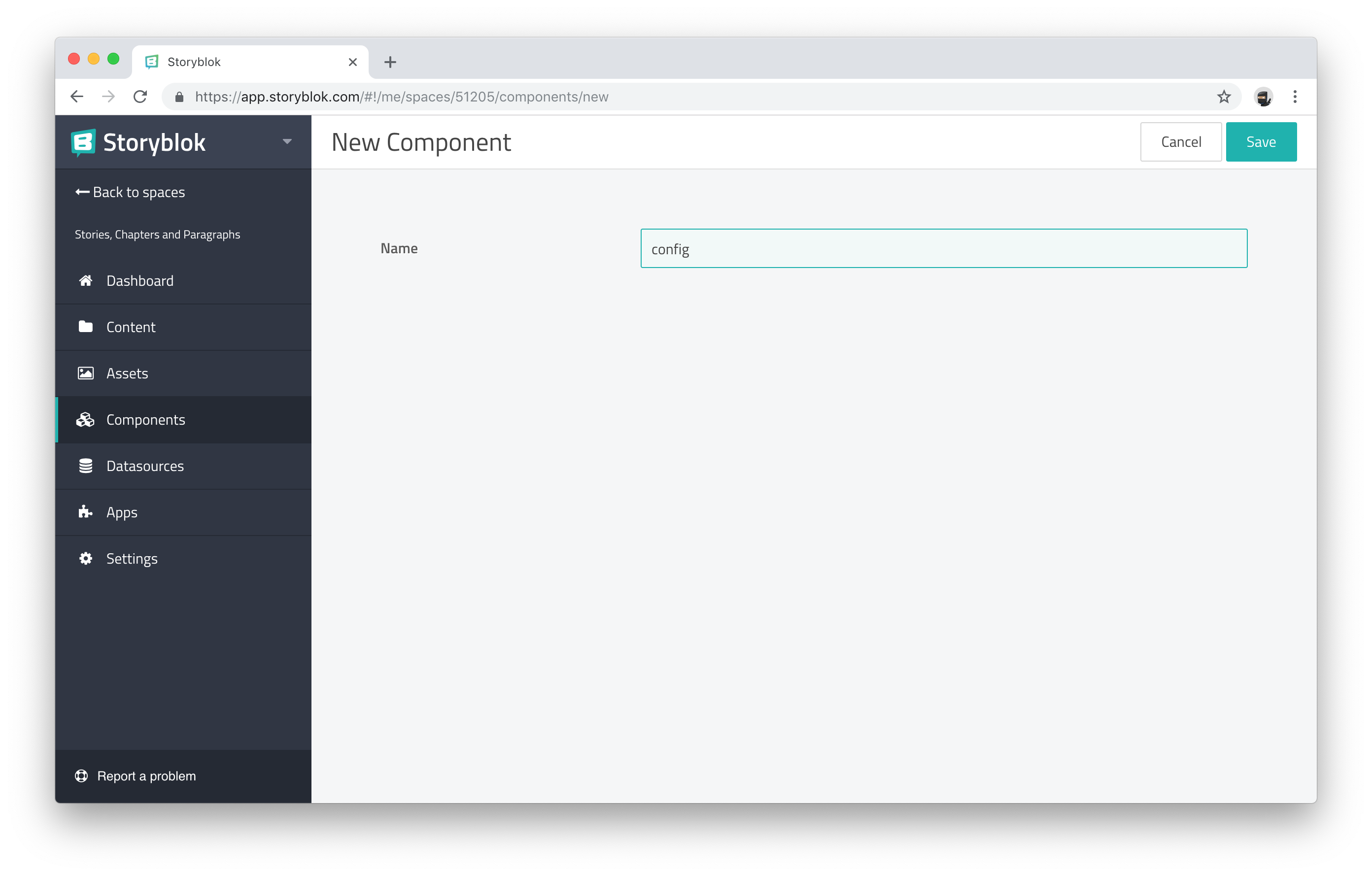This screenshot has height=876, width=1372.
Task: Click the Assets icon in sidebar
Action: 85,373
